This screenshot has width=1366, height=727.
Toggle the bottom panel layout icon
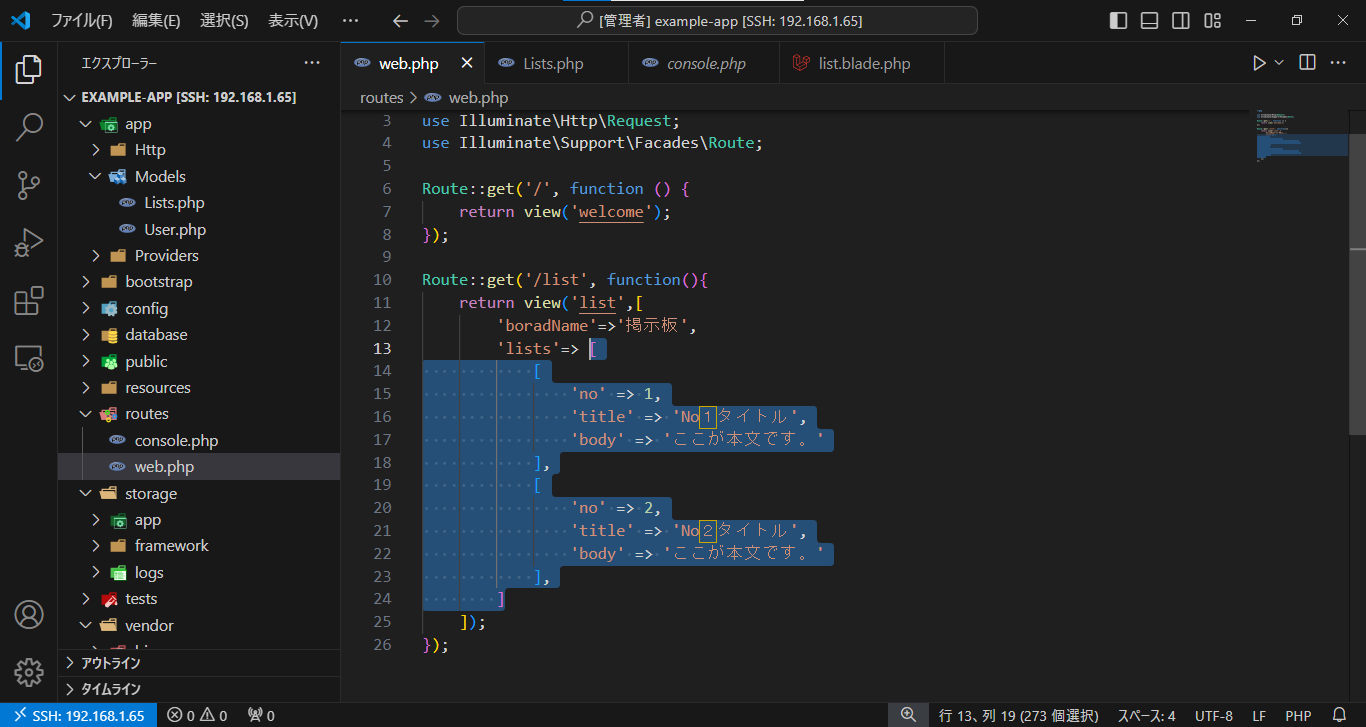point(1150,20)
